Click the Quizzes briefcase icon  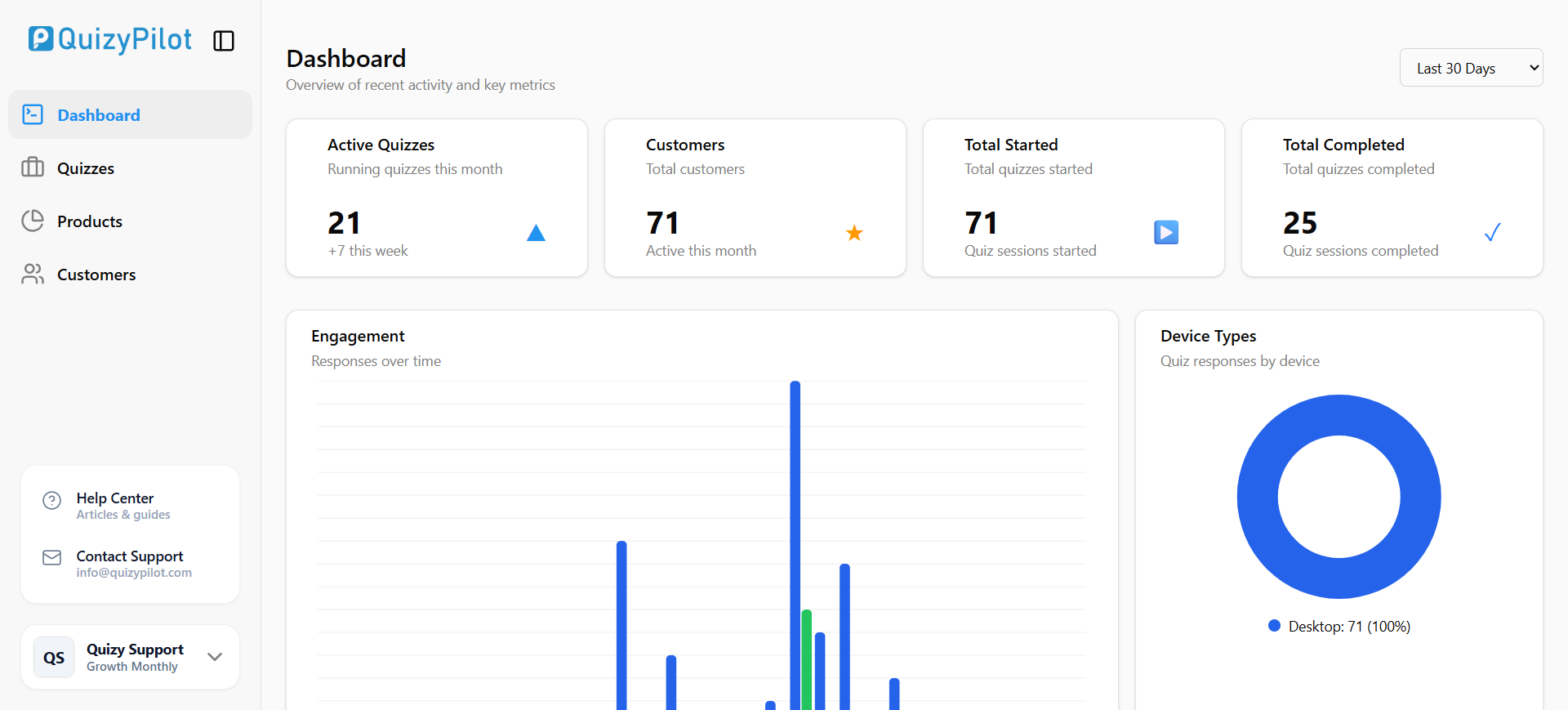click(33, 167)
